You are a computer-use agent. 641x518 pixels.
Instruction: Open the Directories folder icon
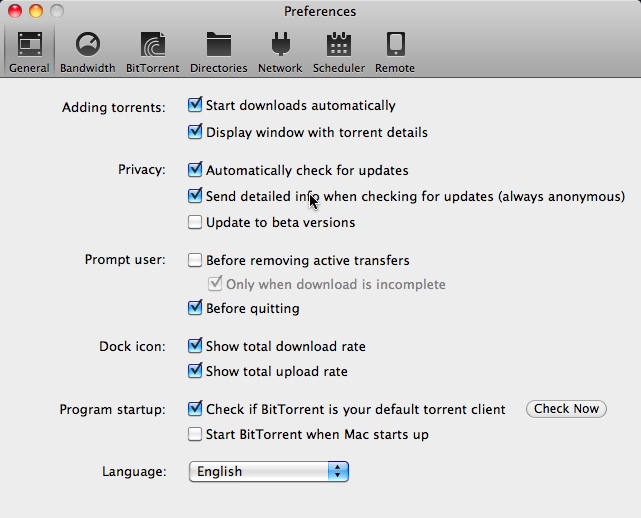(x=218, y=45)
